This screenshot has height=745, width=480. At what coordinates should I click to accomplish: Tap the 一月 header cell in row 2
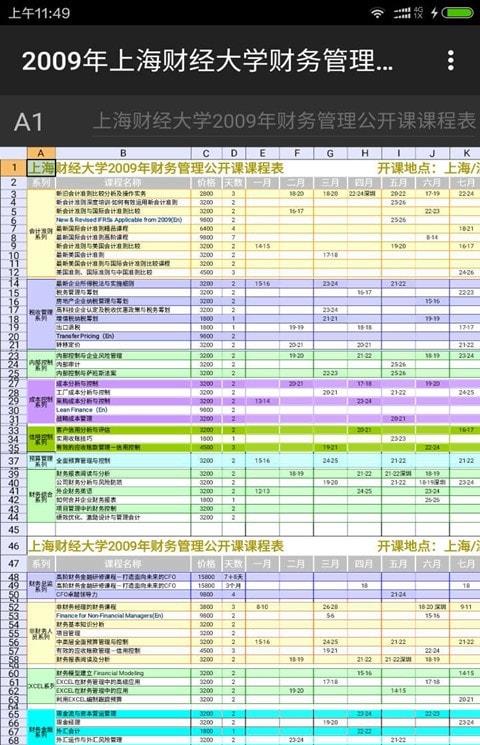[x=262, y=183]
